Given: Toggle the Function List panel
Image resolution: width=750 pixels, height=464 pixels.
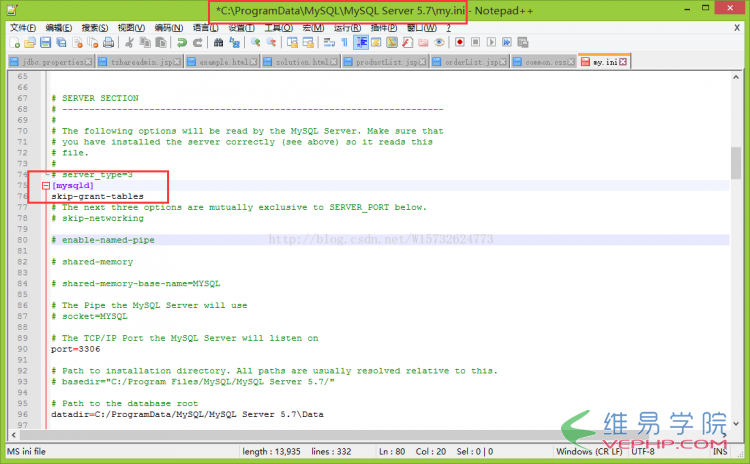Looking at the screenshot, I should click(408, 43).
